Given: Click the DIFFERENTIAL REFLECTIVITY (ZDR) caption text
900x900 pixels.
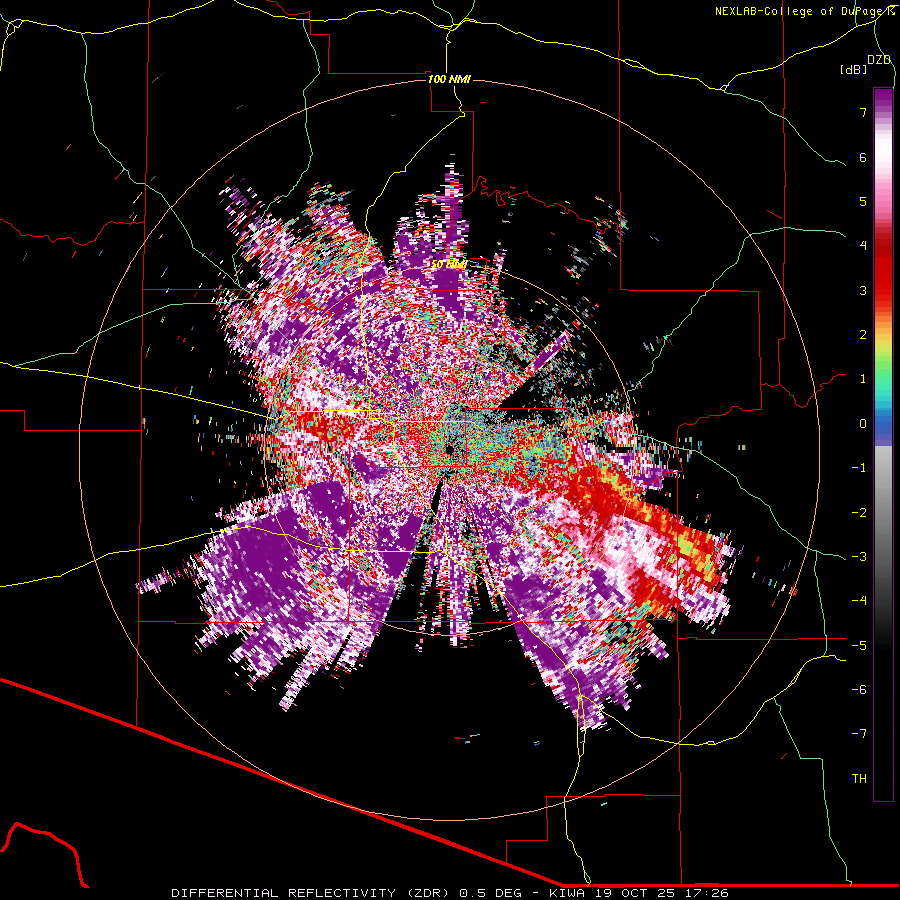Looking at the screenshot, I should click(x=312, y=893).
